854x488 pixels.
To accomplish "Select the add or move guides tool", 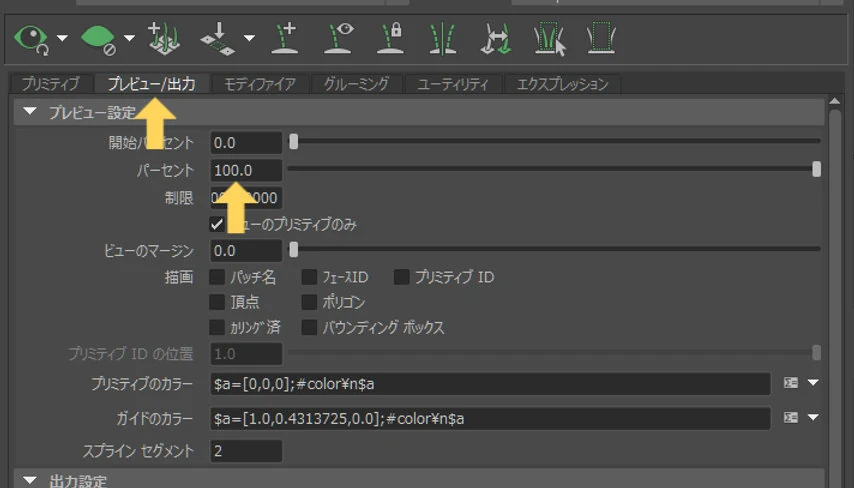I will pyautogui.click(x=164, y=38).
